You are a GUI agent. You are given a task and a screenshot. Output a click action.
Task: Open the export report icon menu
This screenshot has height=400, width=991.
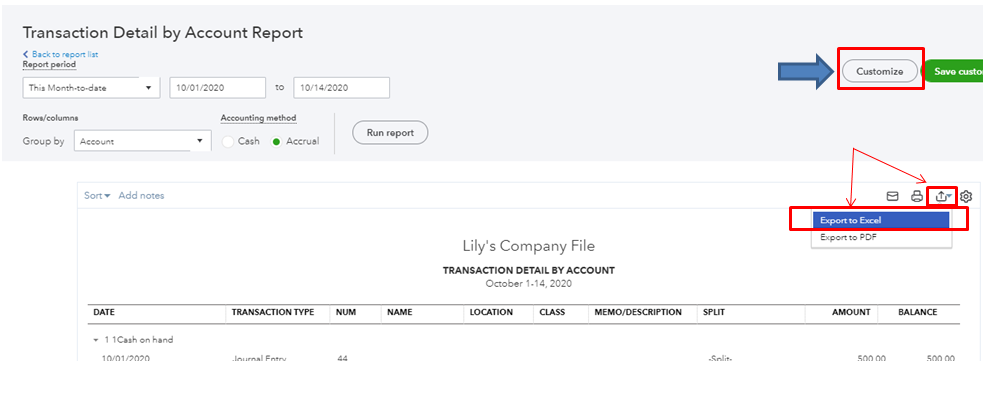(942, 196)
